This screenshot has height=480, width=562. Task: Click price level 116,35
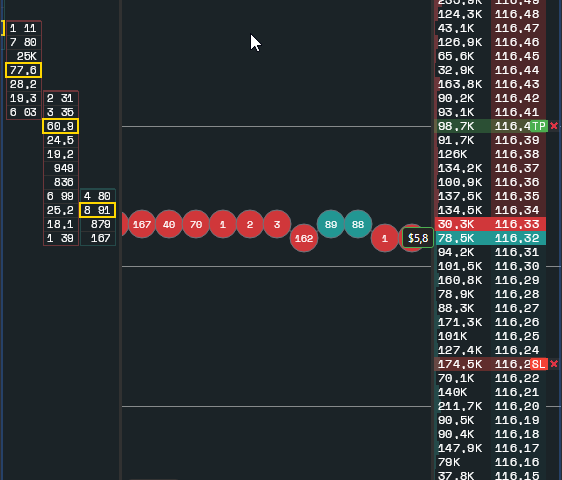(x=517, y=196)
